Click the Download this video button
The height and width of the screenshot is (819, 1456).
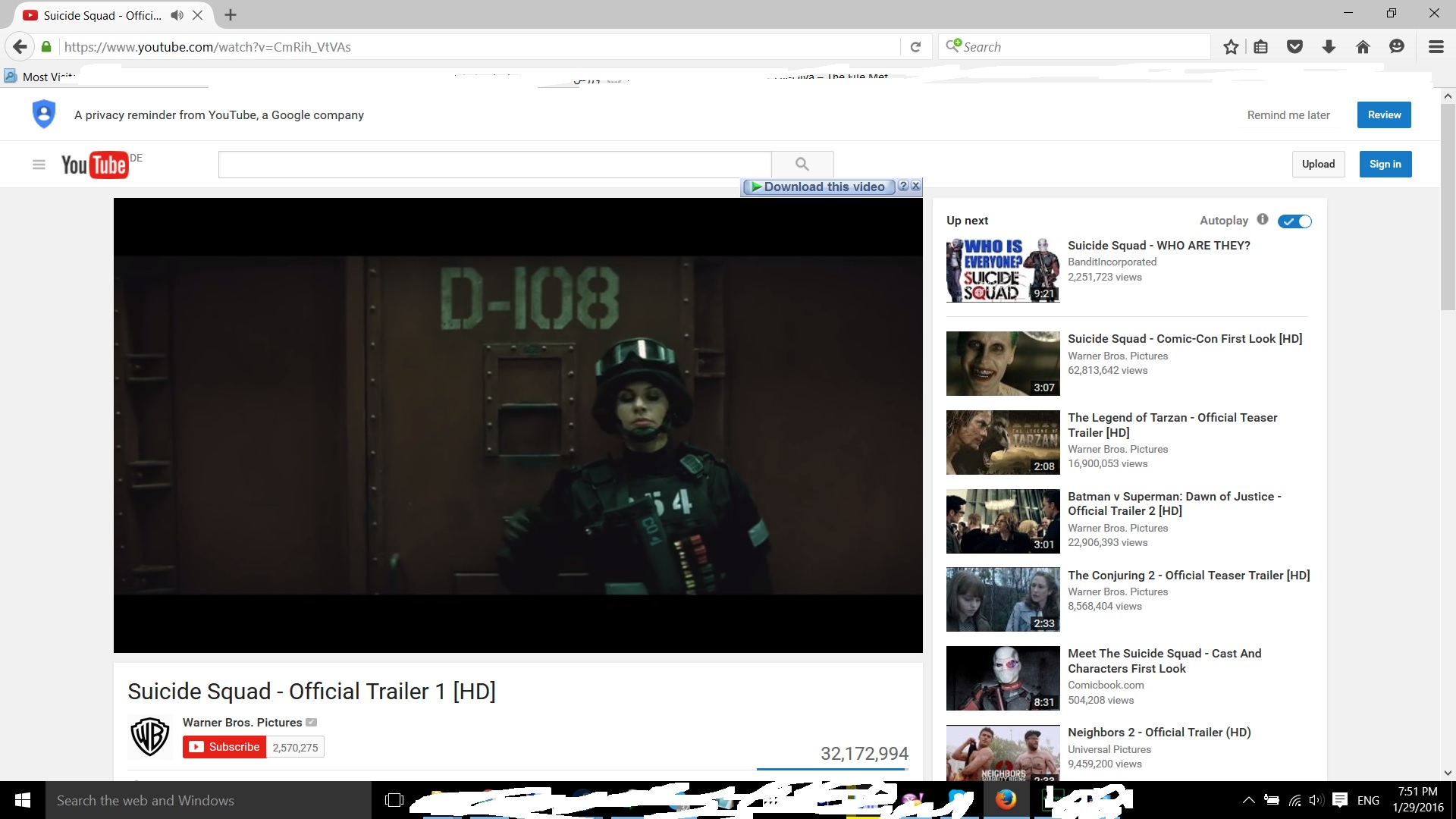[x=818, y=187]
